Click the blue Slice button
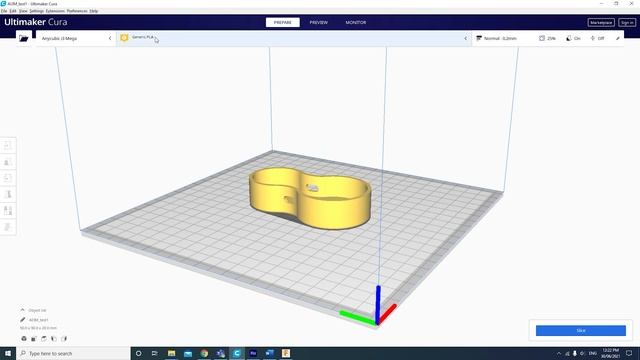Viewport: 640px width, 360px height. (x=580, y=331)
